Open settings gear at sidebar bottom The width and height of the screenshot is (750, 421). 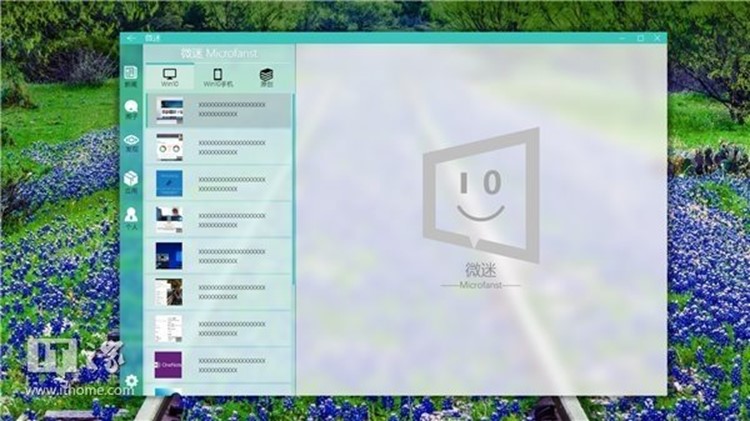(131, 381)
